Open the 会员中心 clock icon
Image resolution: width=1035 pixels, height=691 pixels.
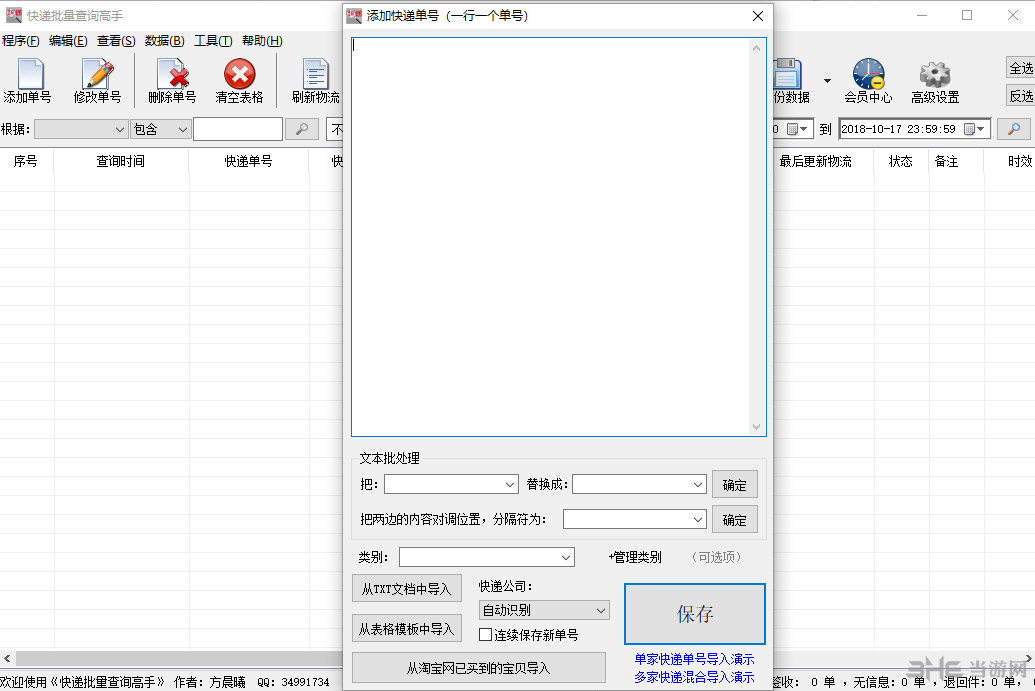(868, 74)
